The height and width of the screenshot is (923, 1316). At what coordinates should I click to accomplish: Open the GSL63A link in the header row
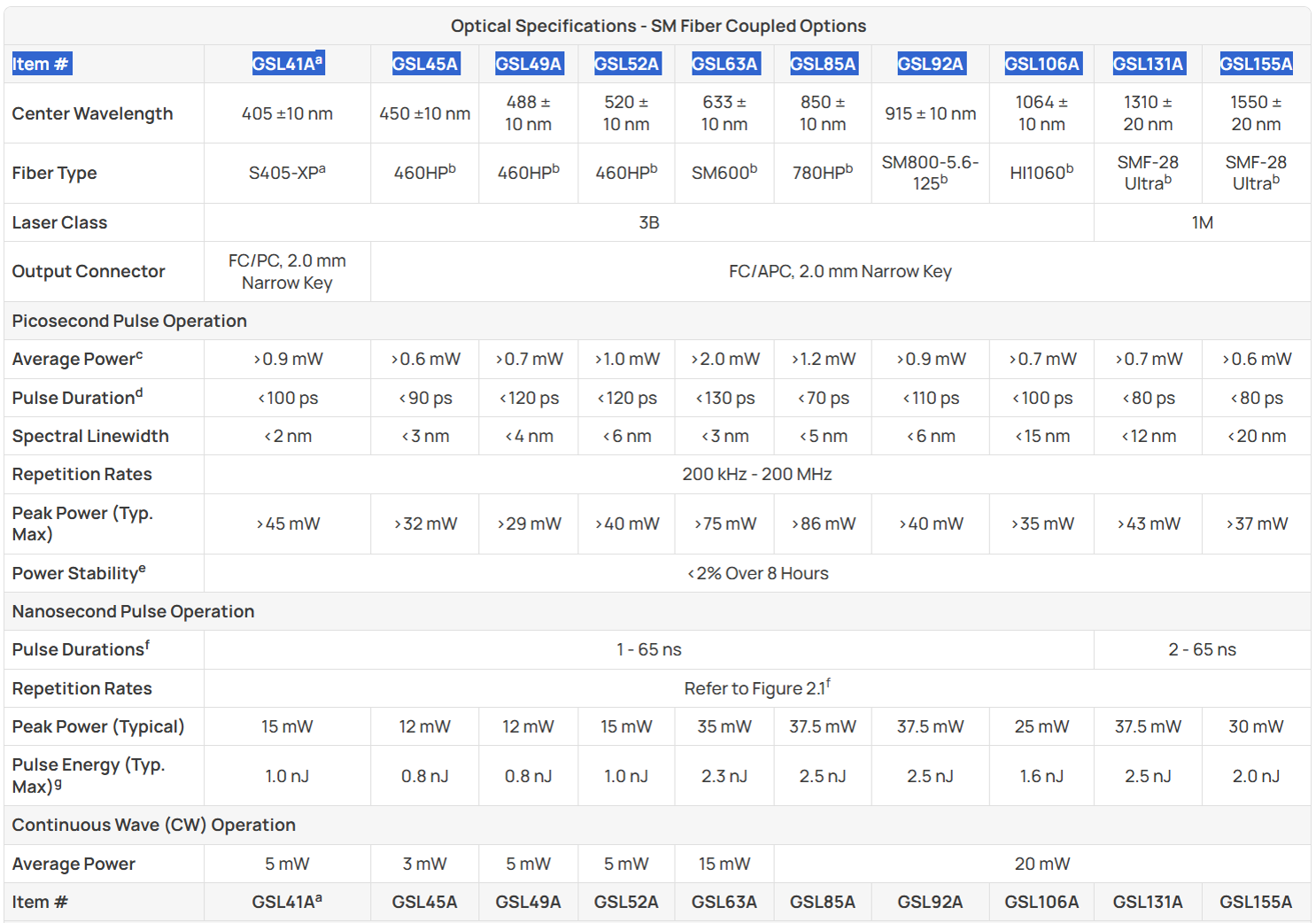724,64
